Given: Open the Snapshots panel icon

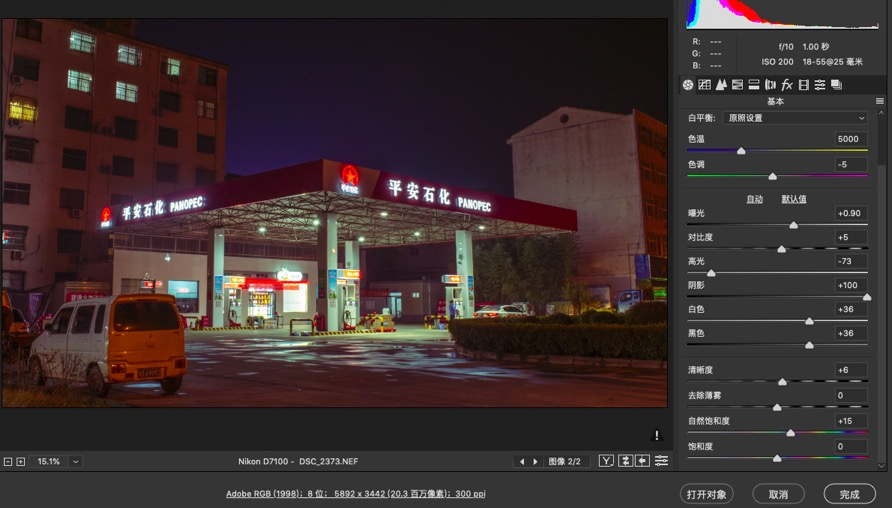Looking at the screenshot, I should tap(836, 85).
